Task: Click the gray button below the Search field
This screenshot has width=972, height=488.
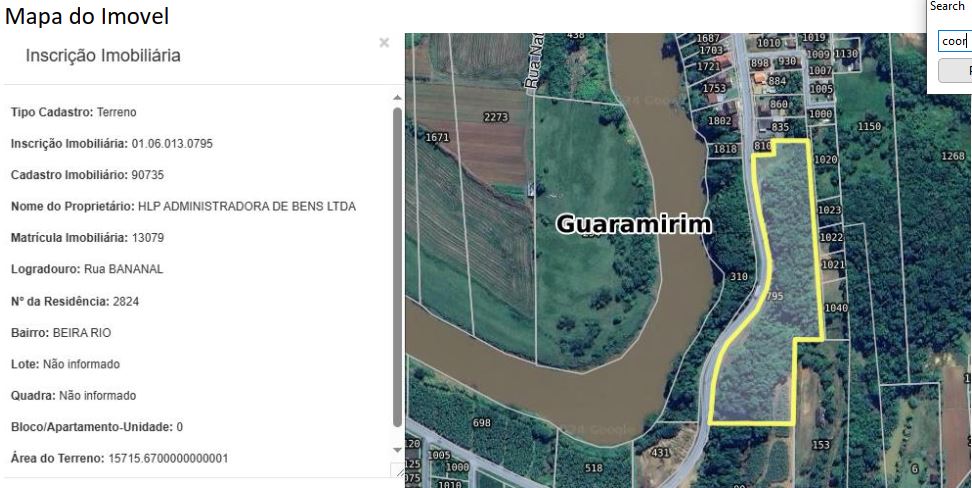Action: 955,71
